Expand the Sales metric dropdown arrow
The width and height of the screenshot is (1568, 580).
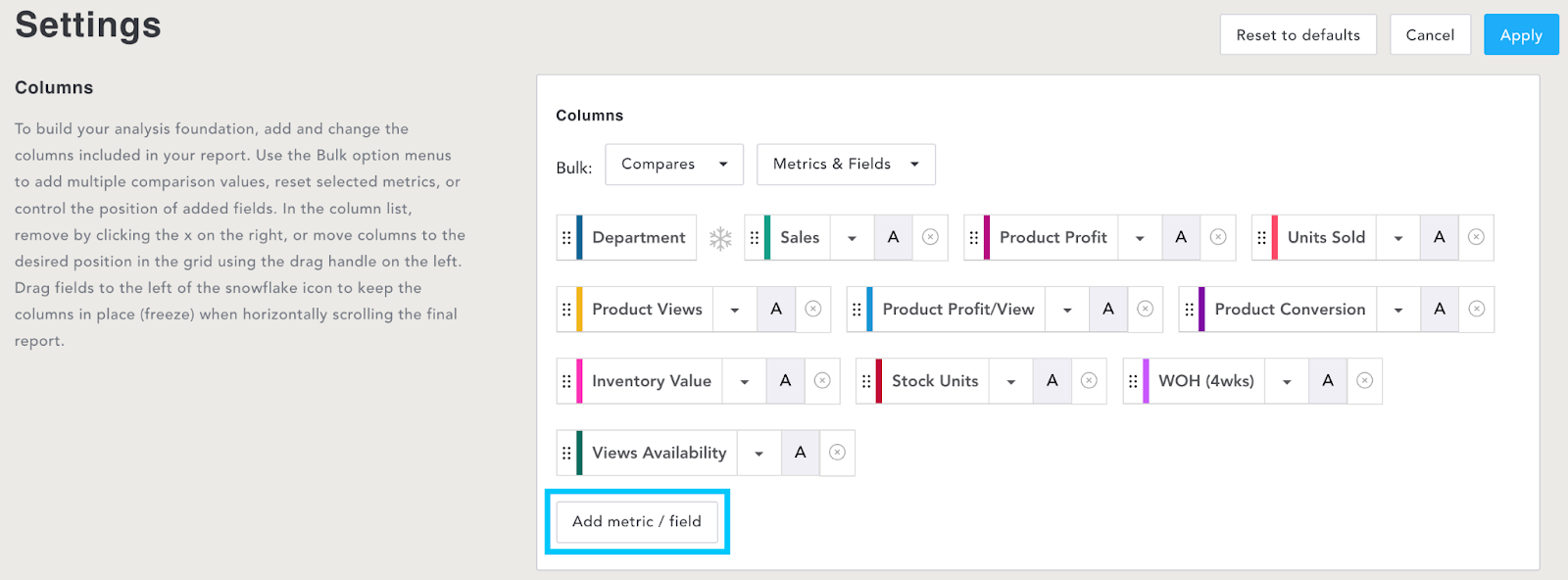(x=852, y=238)
